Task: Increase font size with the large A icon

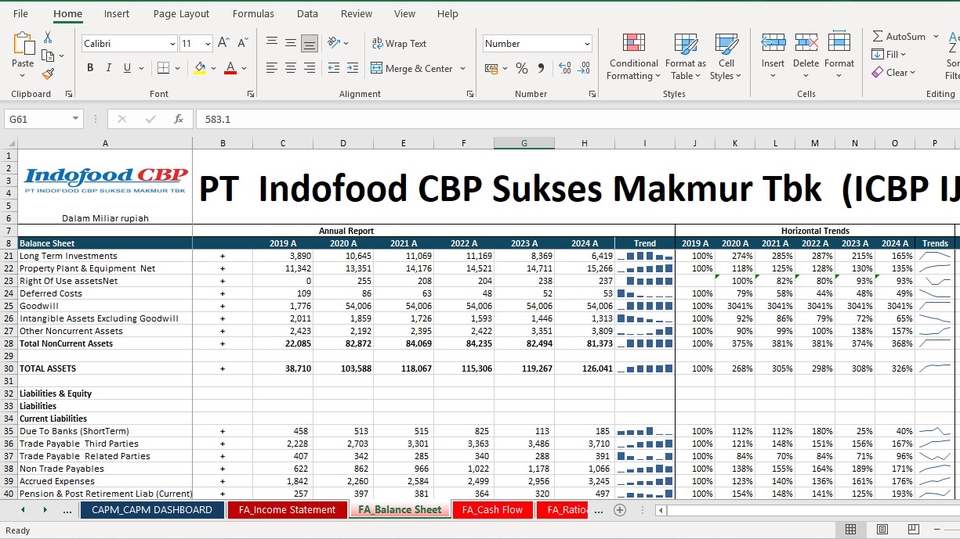Action: pos(223,43)
